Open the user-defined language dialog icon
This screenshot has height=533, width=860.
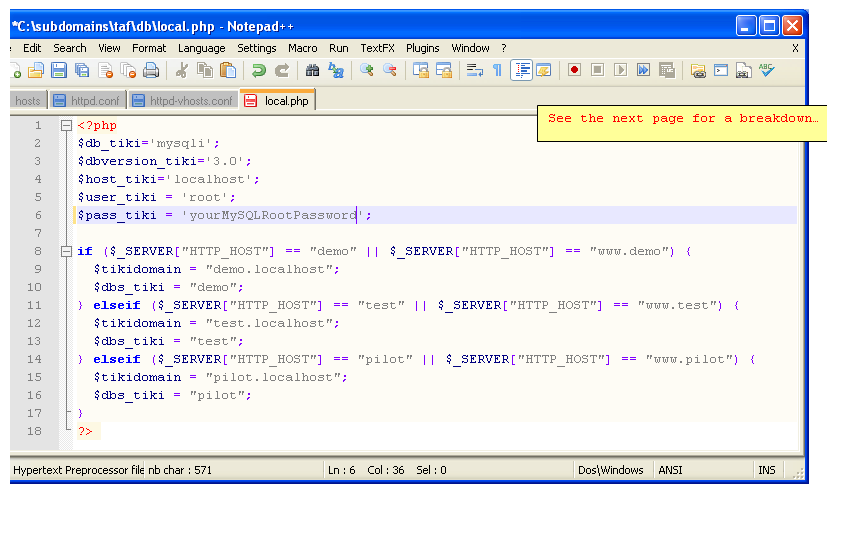pyautogui.click(x=544, y=70)
